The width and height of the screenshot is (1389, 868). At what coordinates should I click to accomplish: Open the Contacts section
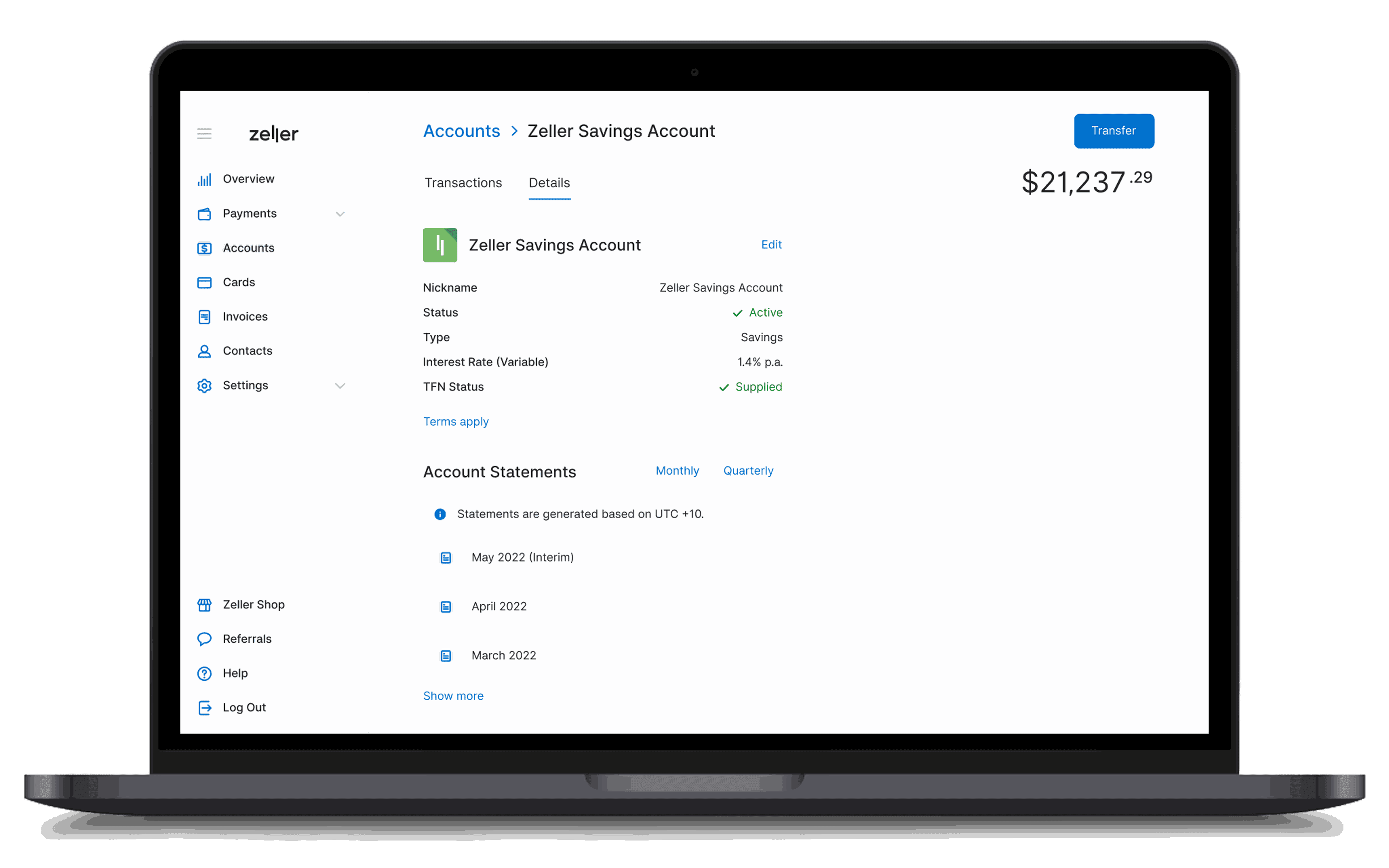247,351
